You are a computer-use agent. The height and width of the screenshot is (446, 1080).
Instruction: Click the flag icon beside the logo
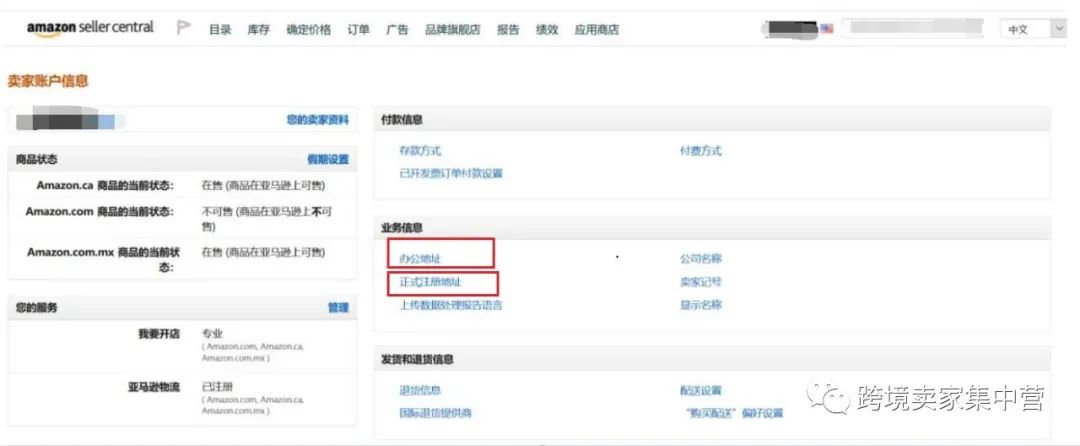pyautogui.click(x=183, y=28)
